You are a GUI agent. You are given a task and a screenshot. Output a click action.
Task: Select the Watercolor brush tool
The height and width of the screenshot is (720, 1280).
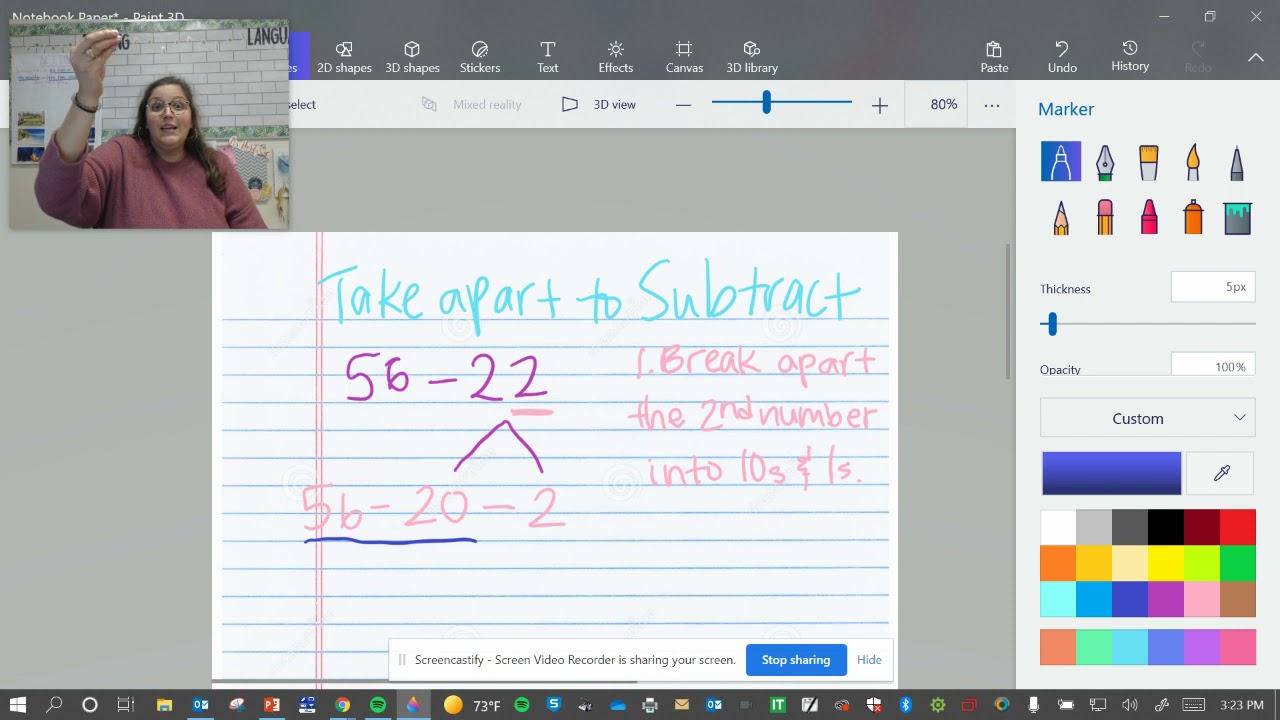(1192, 161)
